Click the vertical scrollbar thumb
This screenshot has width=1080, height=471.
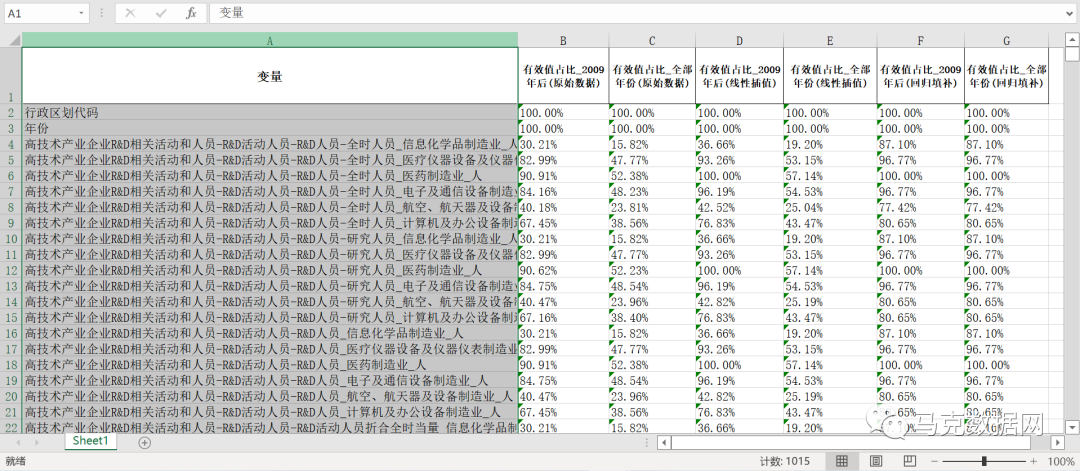coord(1072,54)
